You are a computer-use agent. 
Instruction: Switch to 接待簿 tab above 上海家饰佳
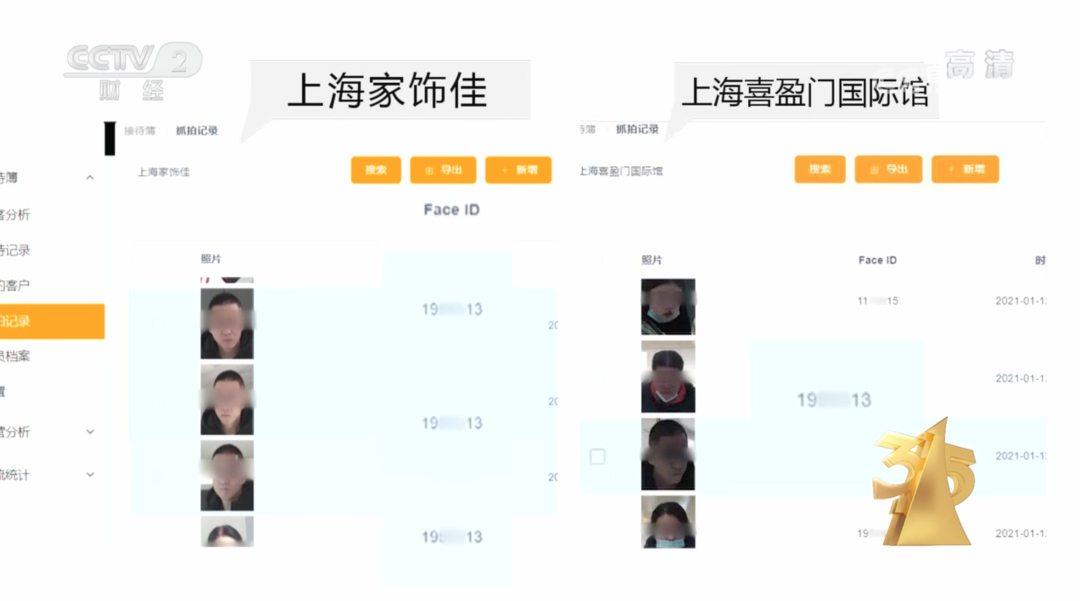[x=140, y=131]
